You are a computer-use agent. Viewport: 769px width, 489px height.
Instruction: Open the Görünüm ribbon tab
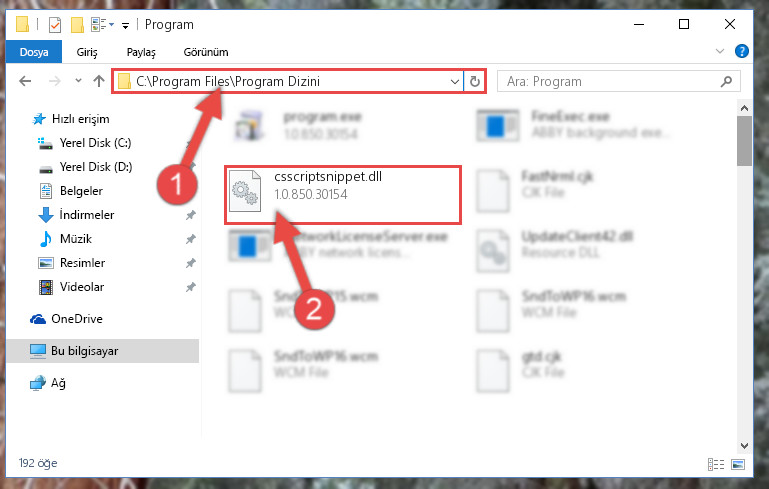[x=206, y=52]
